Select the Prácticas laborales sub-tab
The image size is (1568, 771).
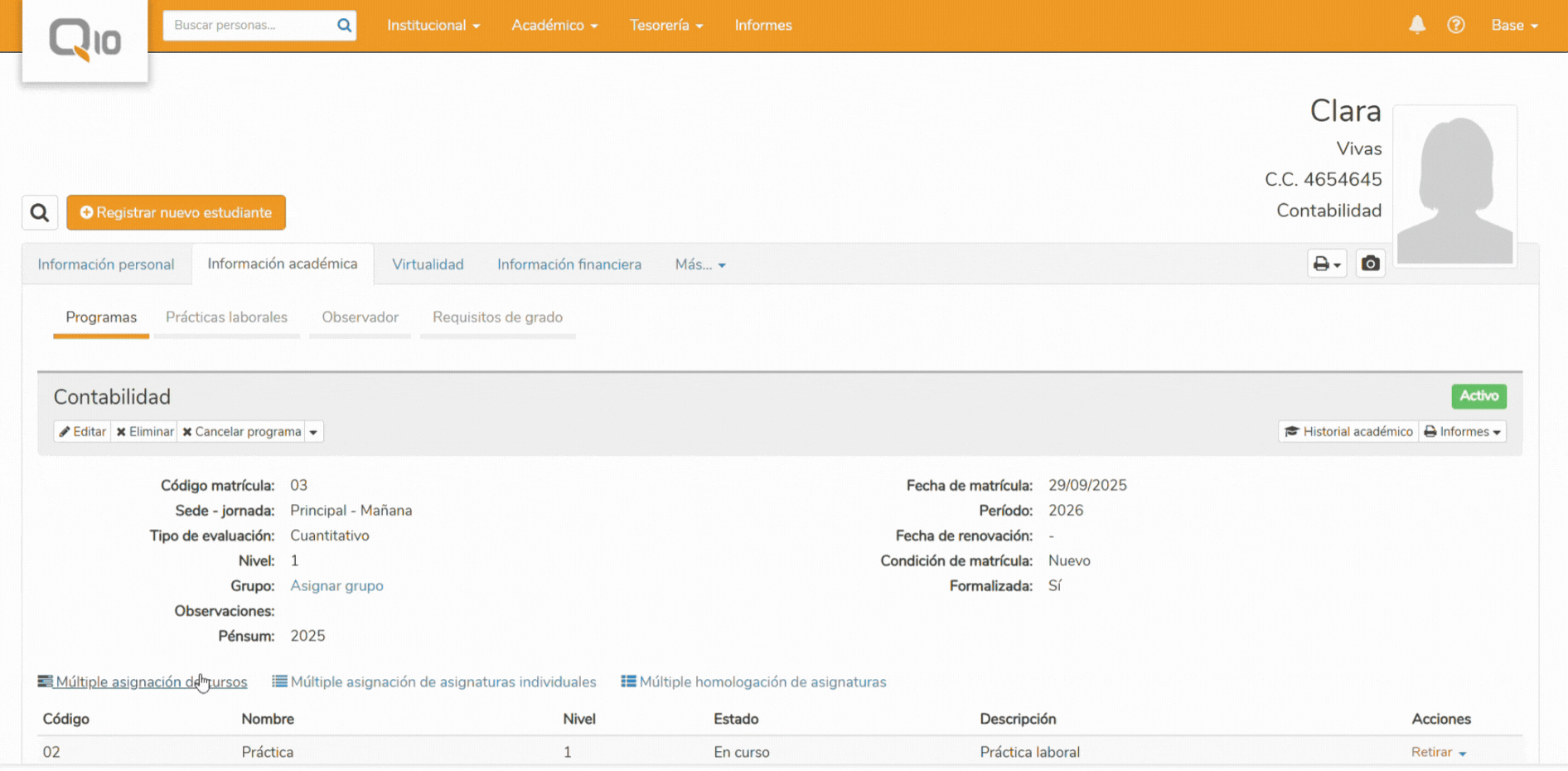226,318
